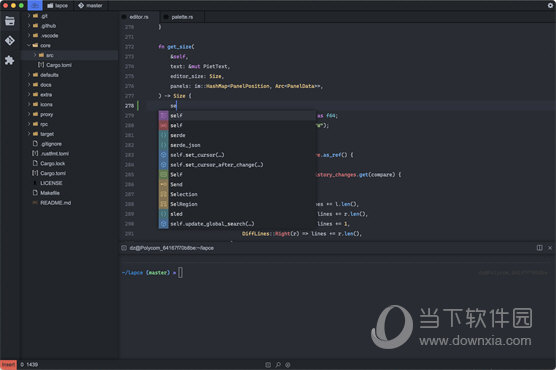Click the Insert mode indicator
The height and width of the screenshot is (370, 556).
[x=9, y=365]
